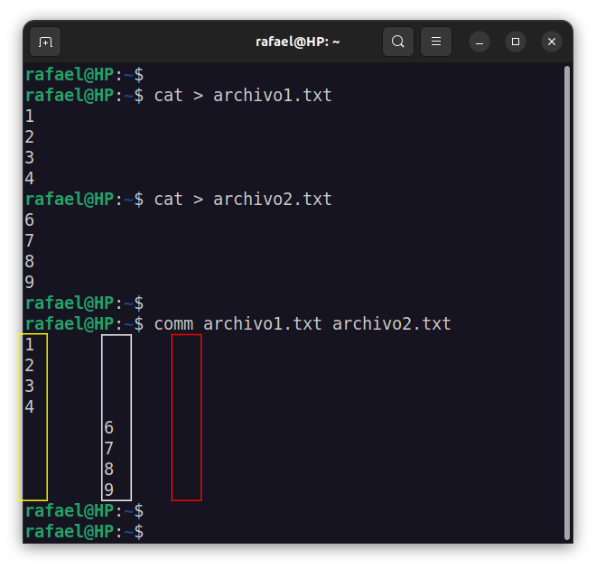
Task: Click the 8 in the comm output
Action: pos(109,469)
